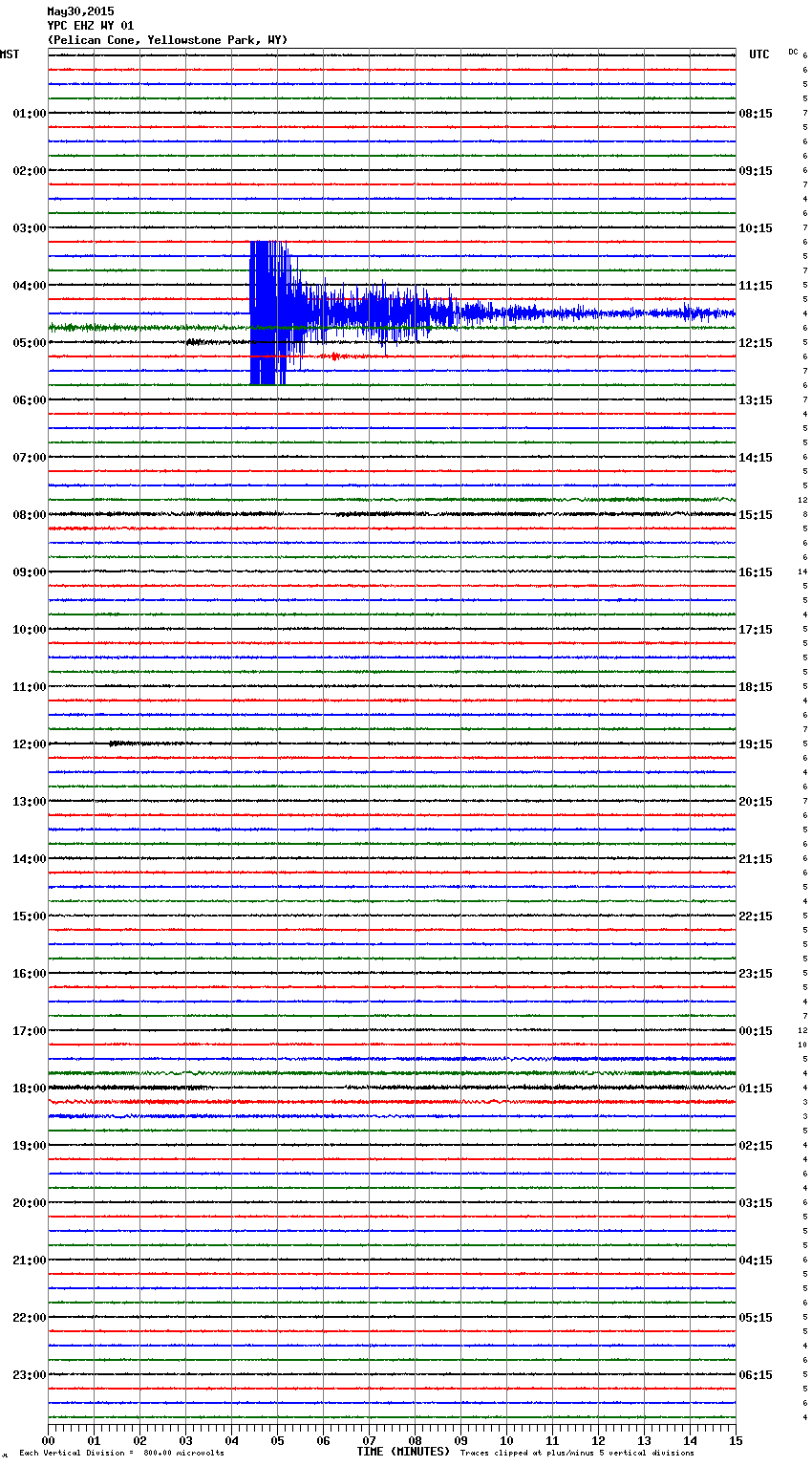Click station code text YPC EHZ WY 01
The width and height of the screenshot is (812, 1466).
(91, 26)
